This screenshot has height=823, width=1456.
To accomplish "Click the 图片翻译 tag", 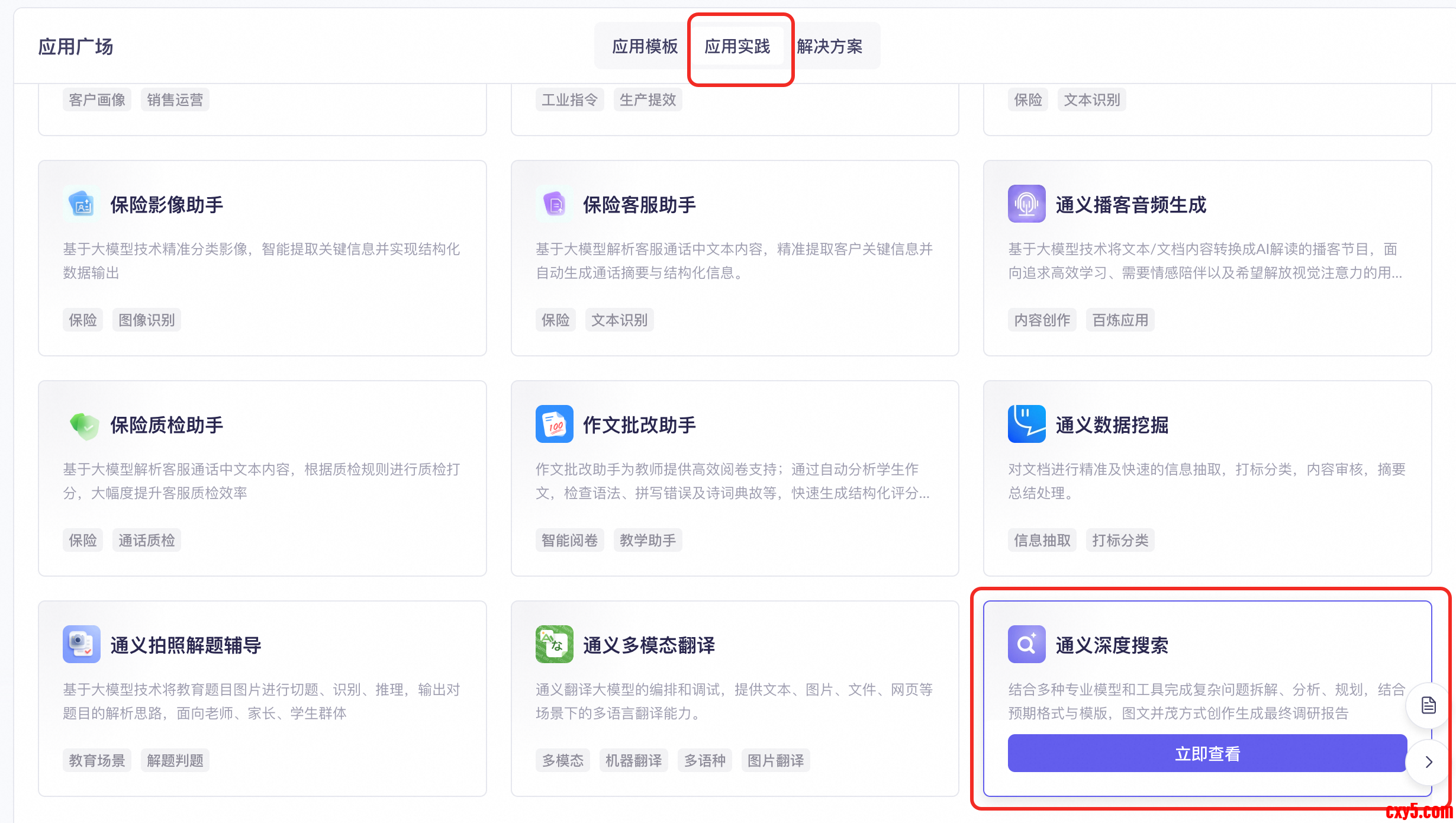I will click(x=775, y=760).
